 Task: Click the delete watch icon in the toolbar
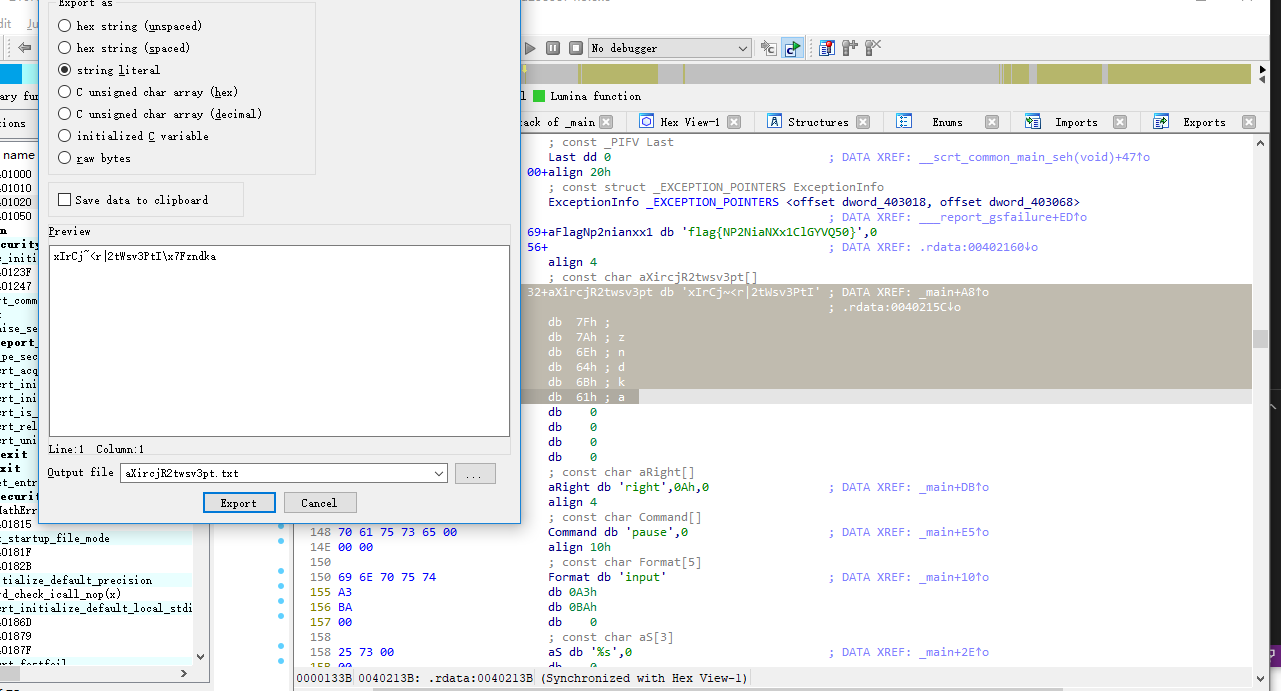point(873,48)
